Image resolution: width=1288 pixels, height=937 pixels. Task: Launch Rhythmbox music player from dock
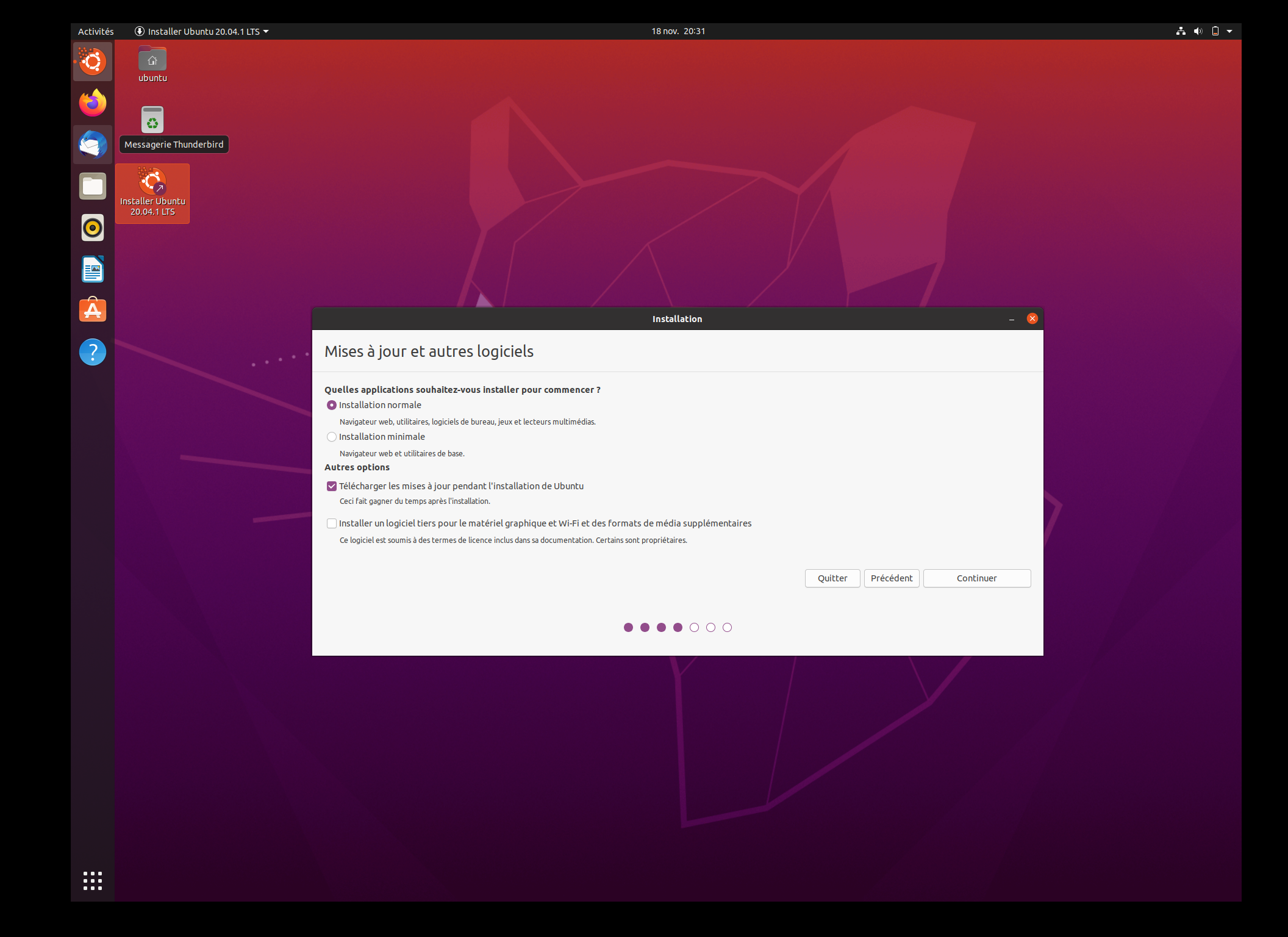click(93, 228)
